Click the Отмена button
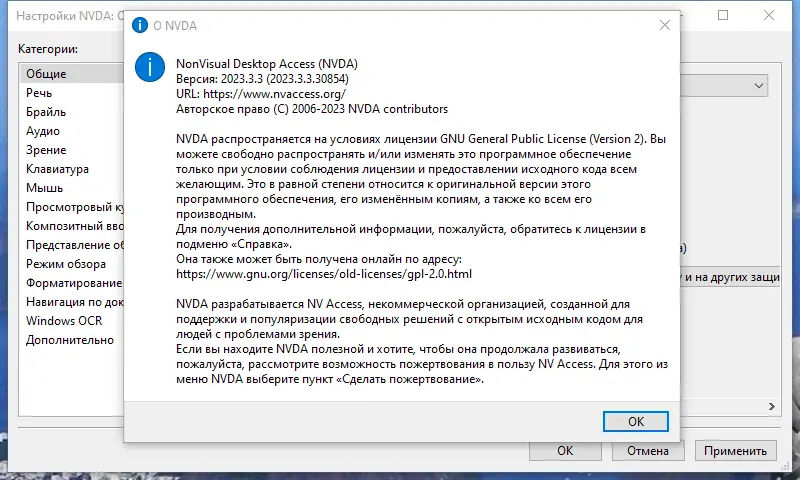The width and height of the screenshot is (800, 480). pos(647,451)
